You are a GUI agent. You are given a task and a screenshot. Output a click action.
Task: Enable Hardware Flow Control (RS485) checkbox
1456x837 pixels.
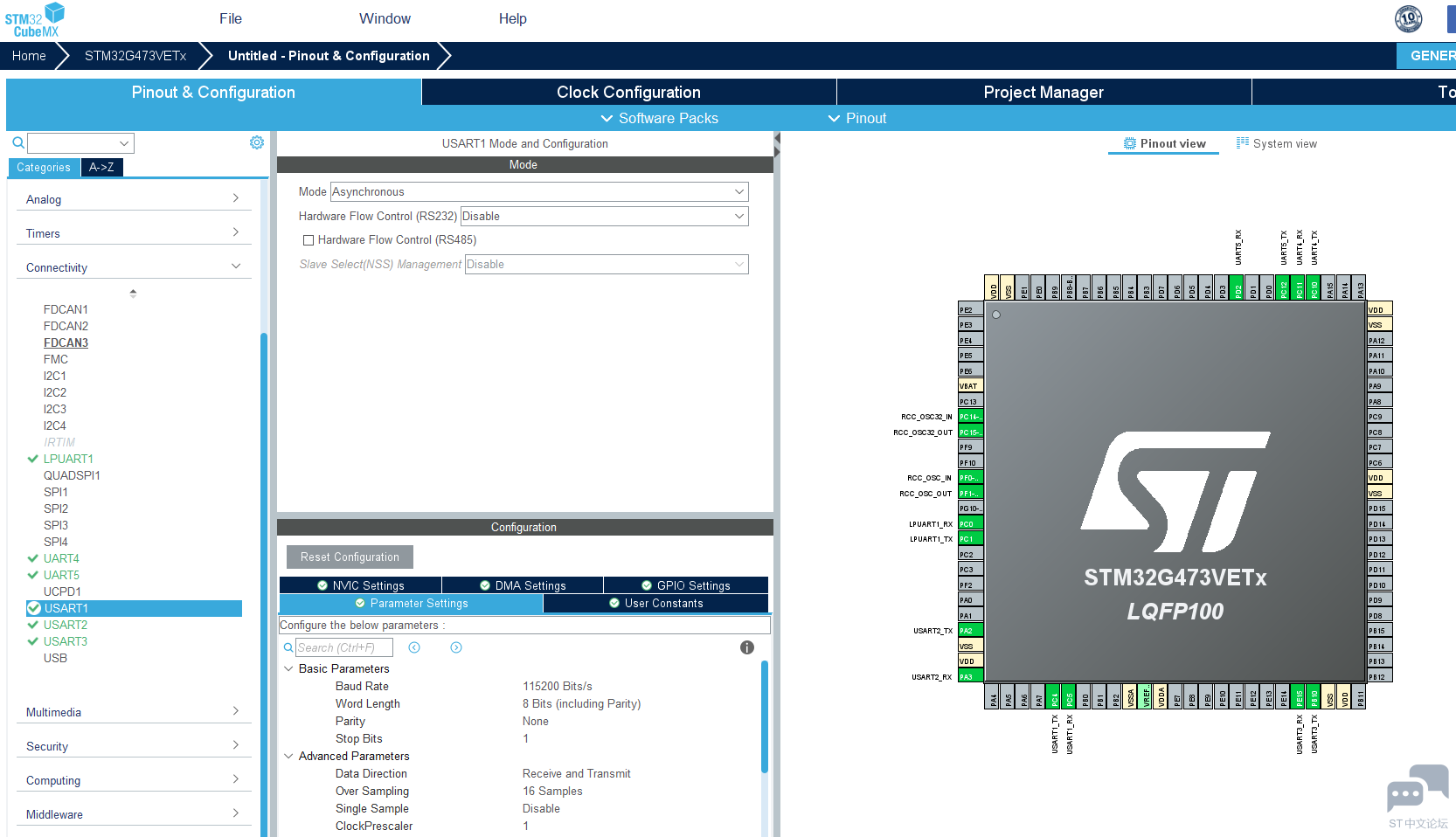(x=309, y=240)
